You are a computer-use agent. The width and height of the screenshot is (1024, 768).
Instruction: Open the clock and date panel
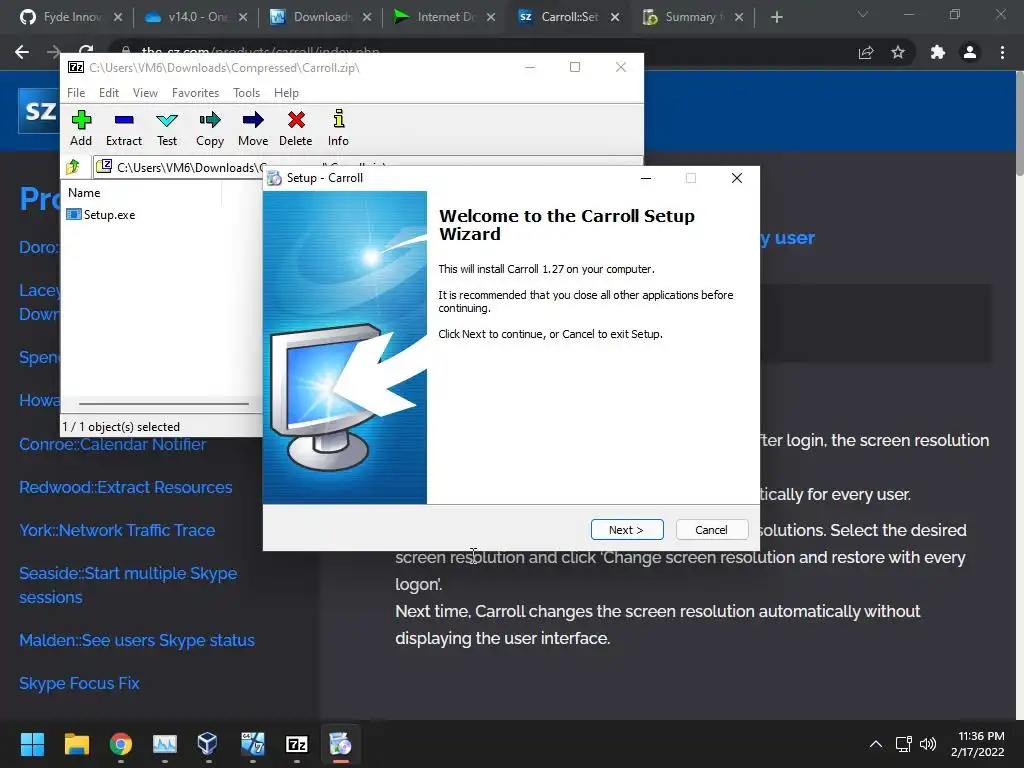pos(978,744)
